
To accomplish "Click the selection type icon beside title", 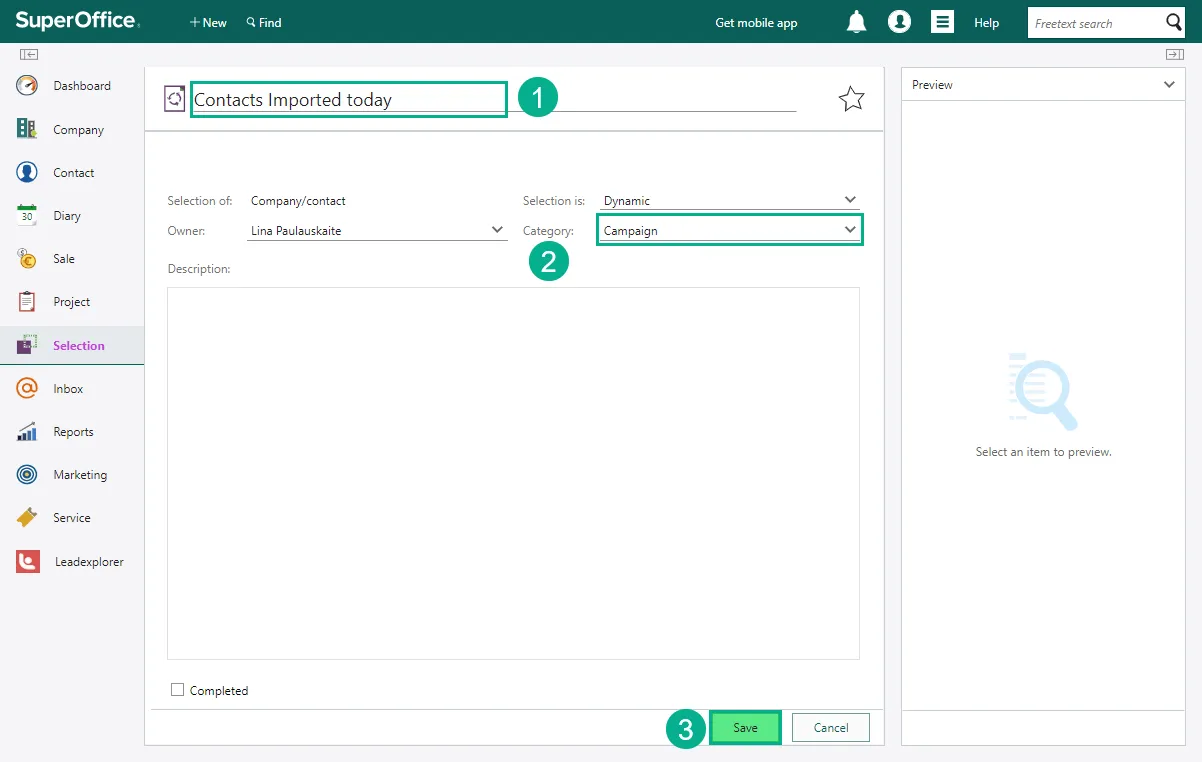I will [175, 98].
